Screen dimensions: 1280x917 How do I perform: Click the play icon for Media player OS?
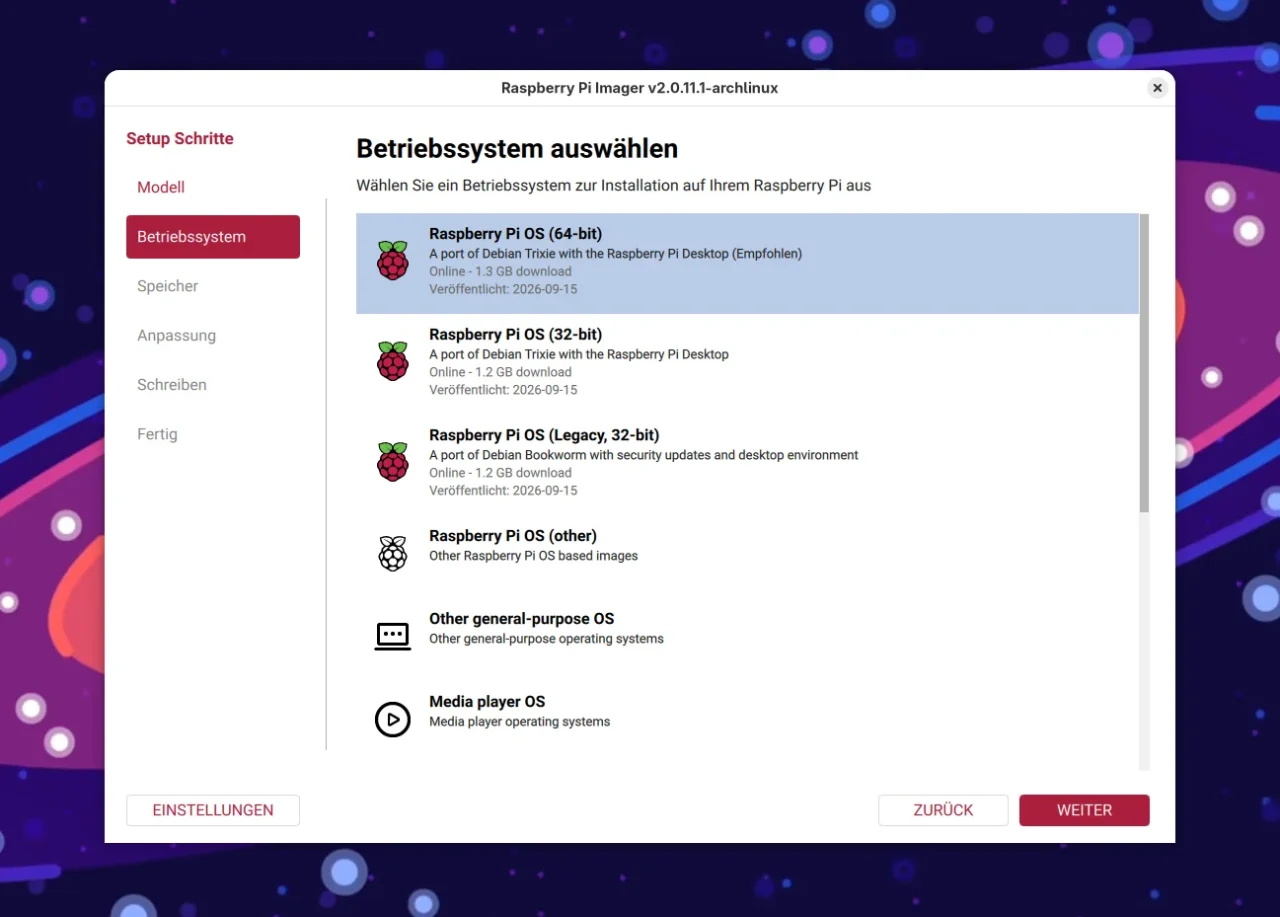pos(392,719)
